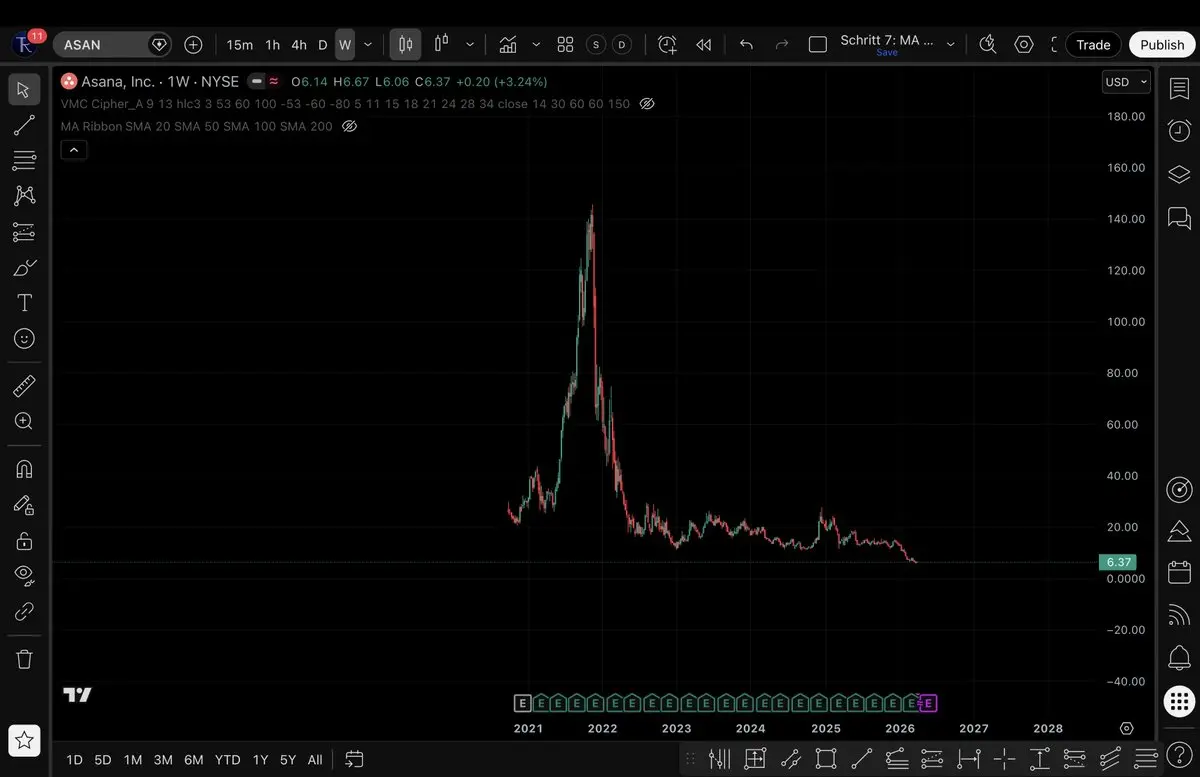Select the Text annotation tool
This screenshot has width=1200, height=777.
24,303
